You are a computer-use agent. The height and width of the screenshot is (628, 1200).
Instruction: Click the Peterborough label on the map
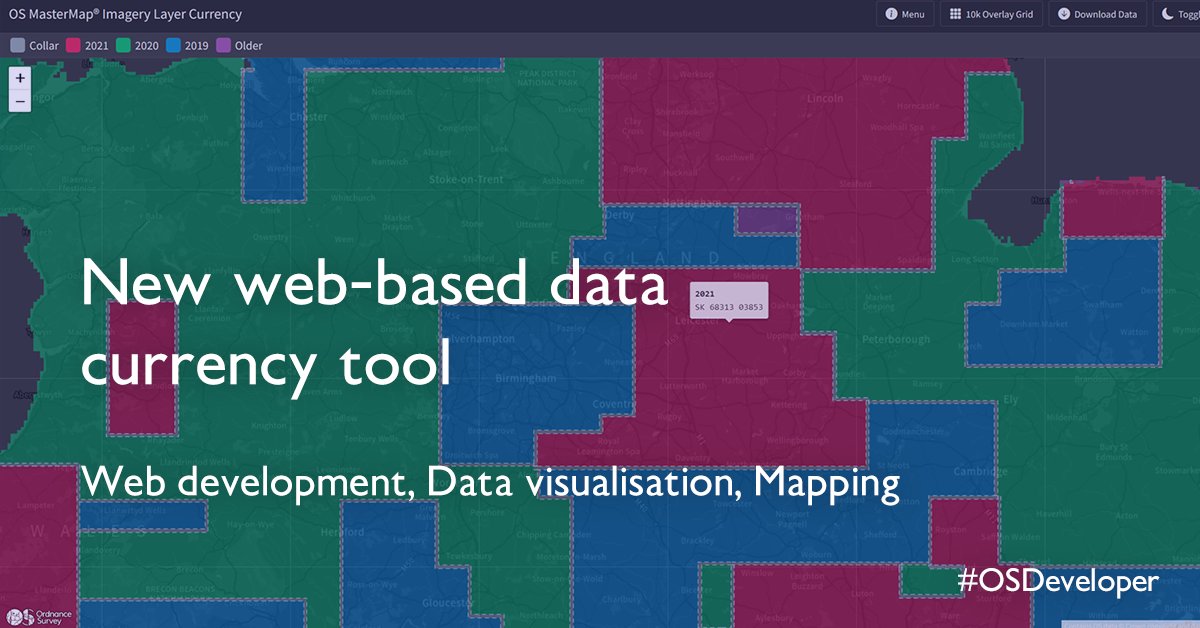[896, 340]
